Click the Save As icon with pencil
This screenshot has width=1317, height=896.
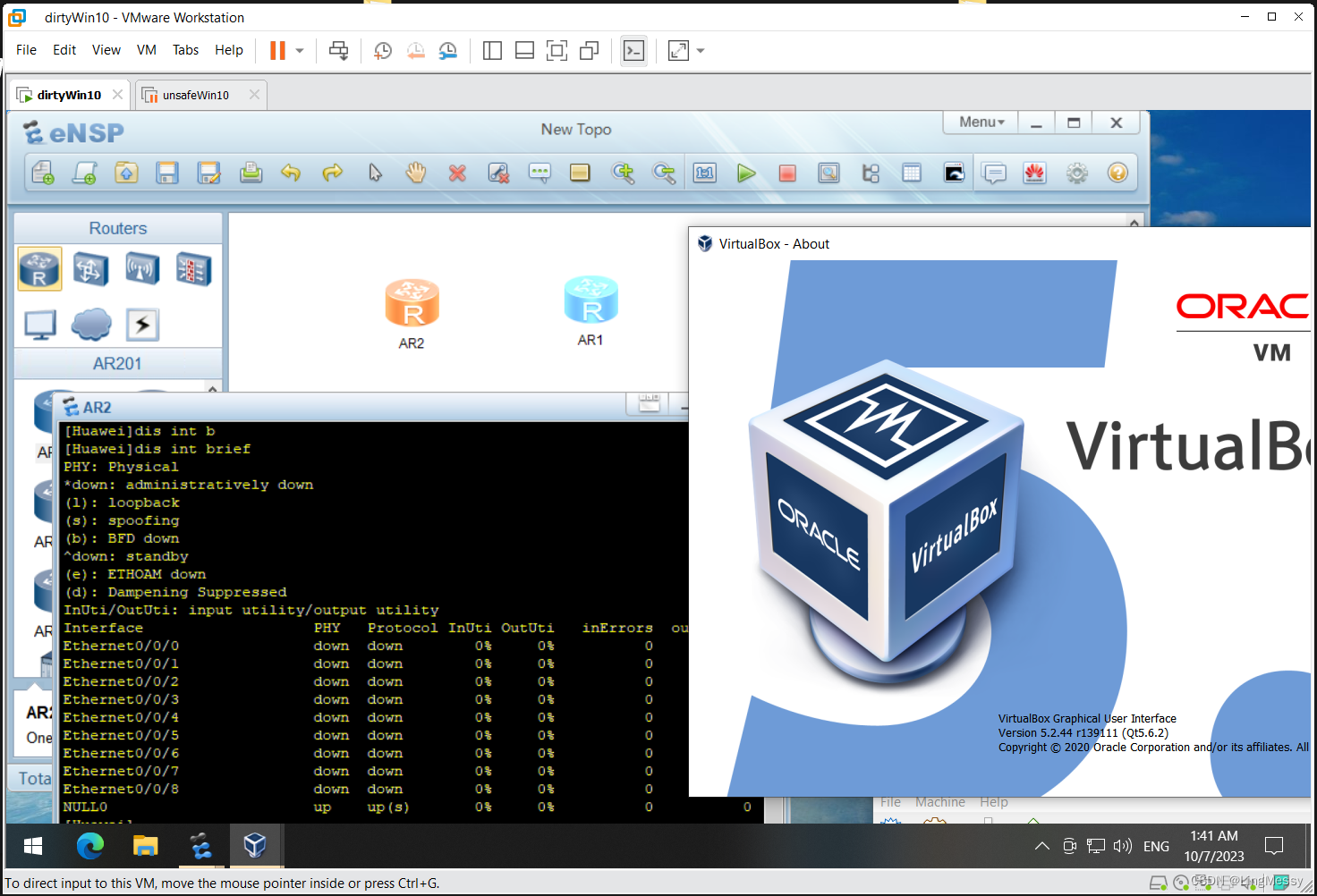click(x=209, y=173)
